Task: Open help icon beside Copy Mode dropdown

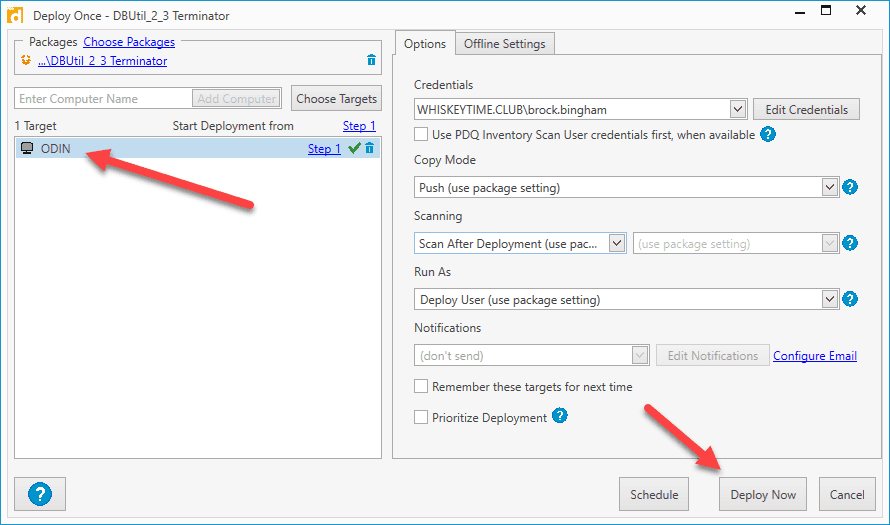Action: pyautogui.click(x=850, y=187)
